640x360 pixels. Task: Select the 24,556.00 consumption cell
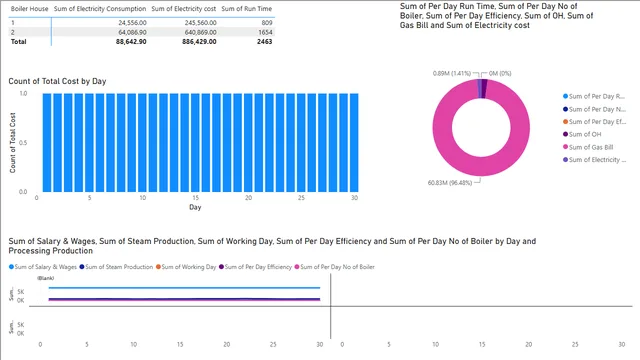[132, 23]
